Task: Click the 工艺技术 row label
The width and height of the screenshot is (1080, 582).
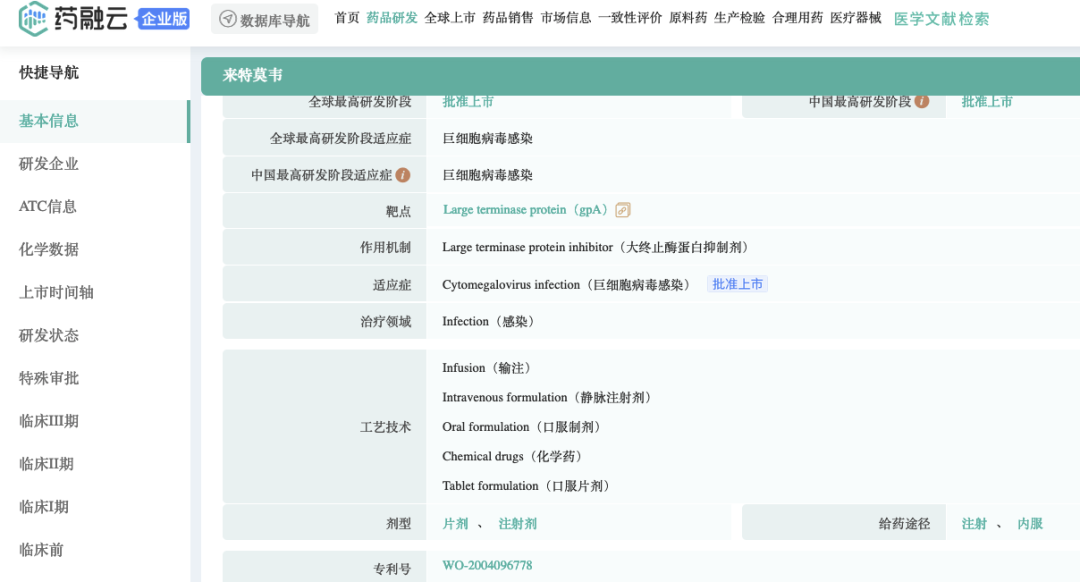Action: pos(385,427)
